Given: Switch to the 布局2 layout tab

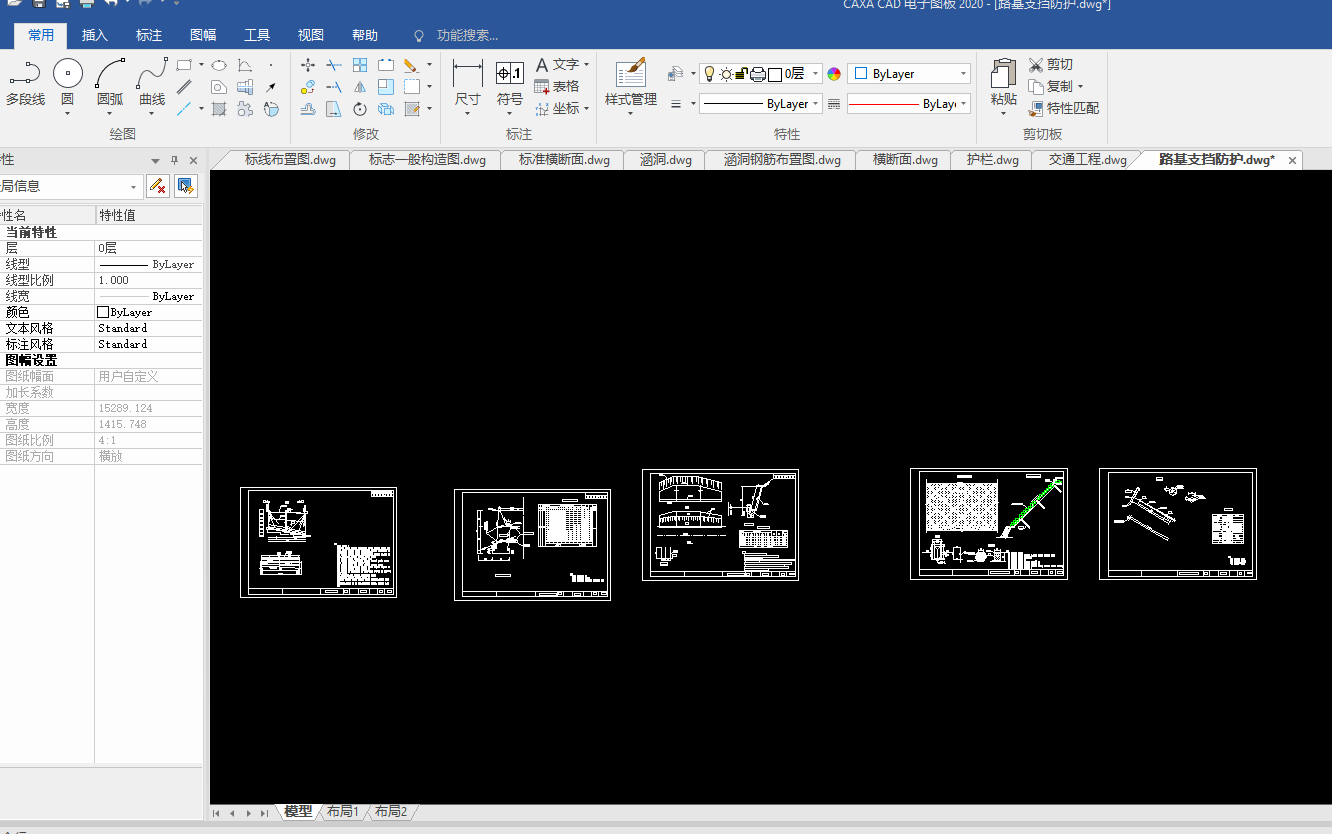Looking at the screenshot, I should 391,812.
